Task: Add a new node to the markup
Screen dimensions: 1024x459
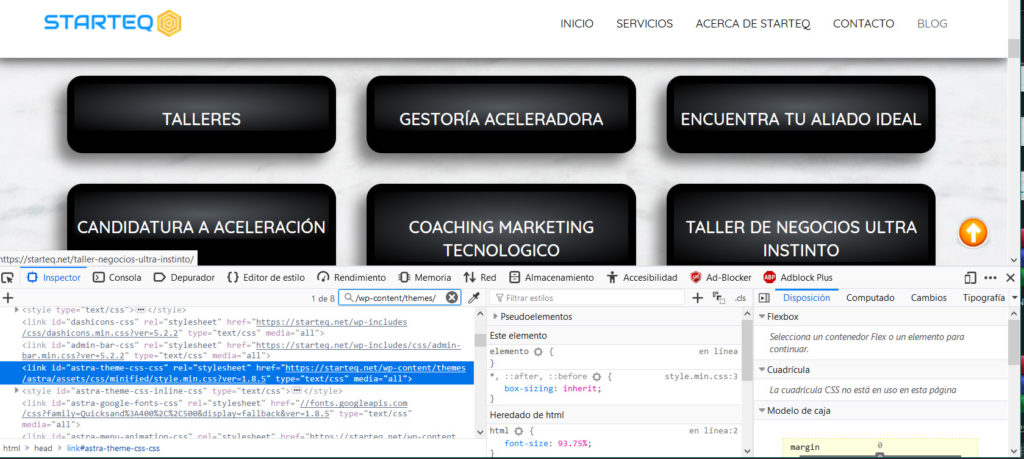Action: 8,298
